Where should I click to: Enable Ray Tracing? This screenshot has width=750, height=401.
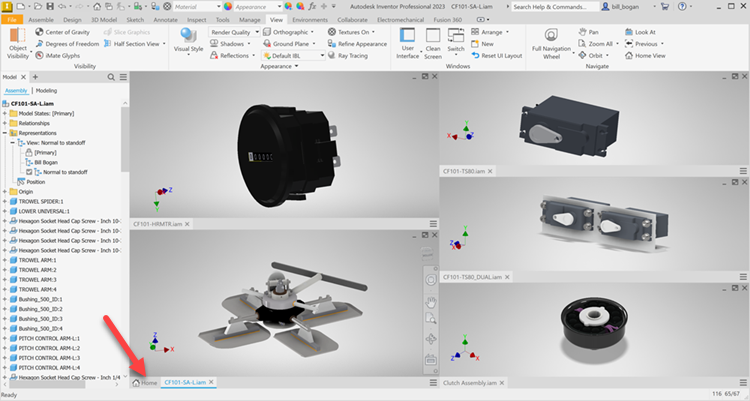[x=348, y=56]
